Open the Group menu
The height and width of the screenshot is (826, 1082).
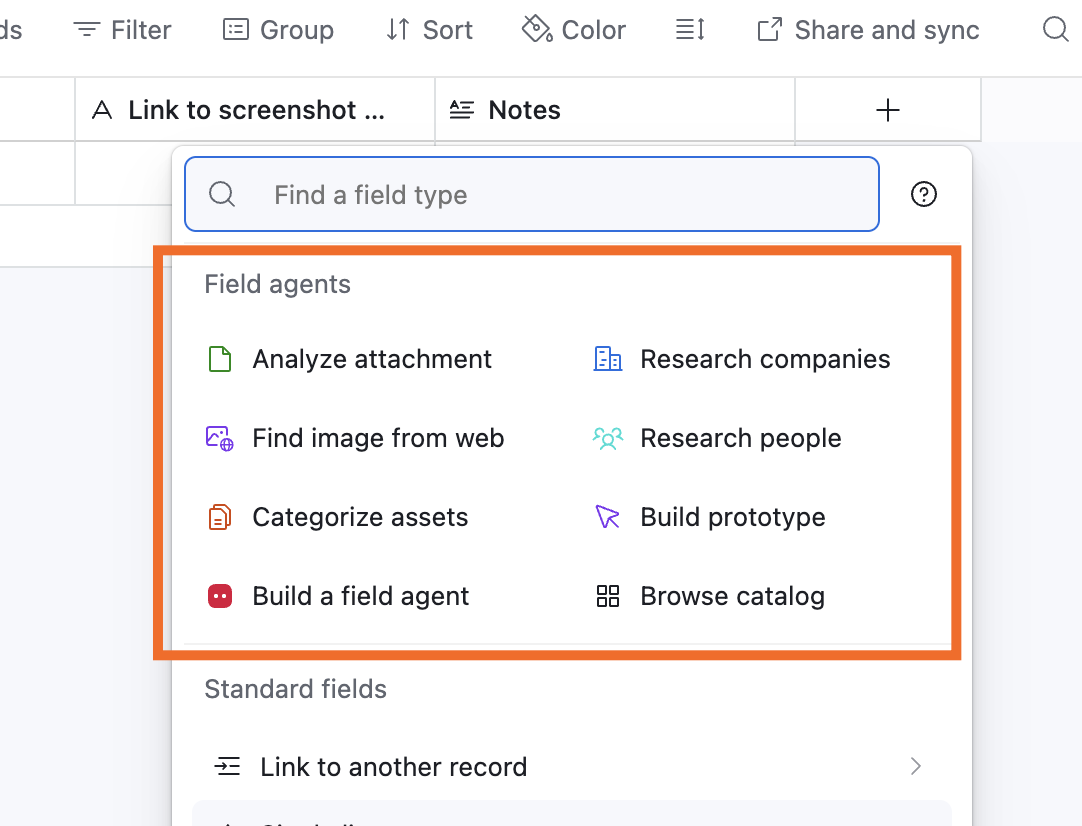[278, 29]
